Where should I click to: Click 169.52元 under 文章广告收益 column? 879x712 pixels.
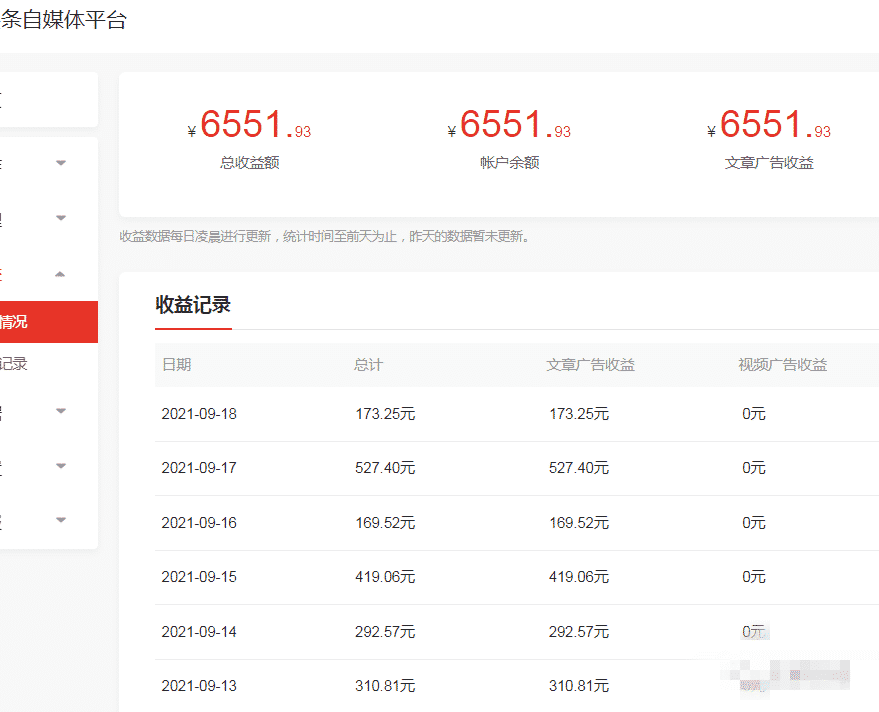579,523
